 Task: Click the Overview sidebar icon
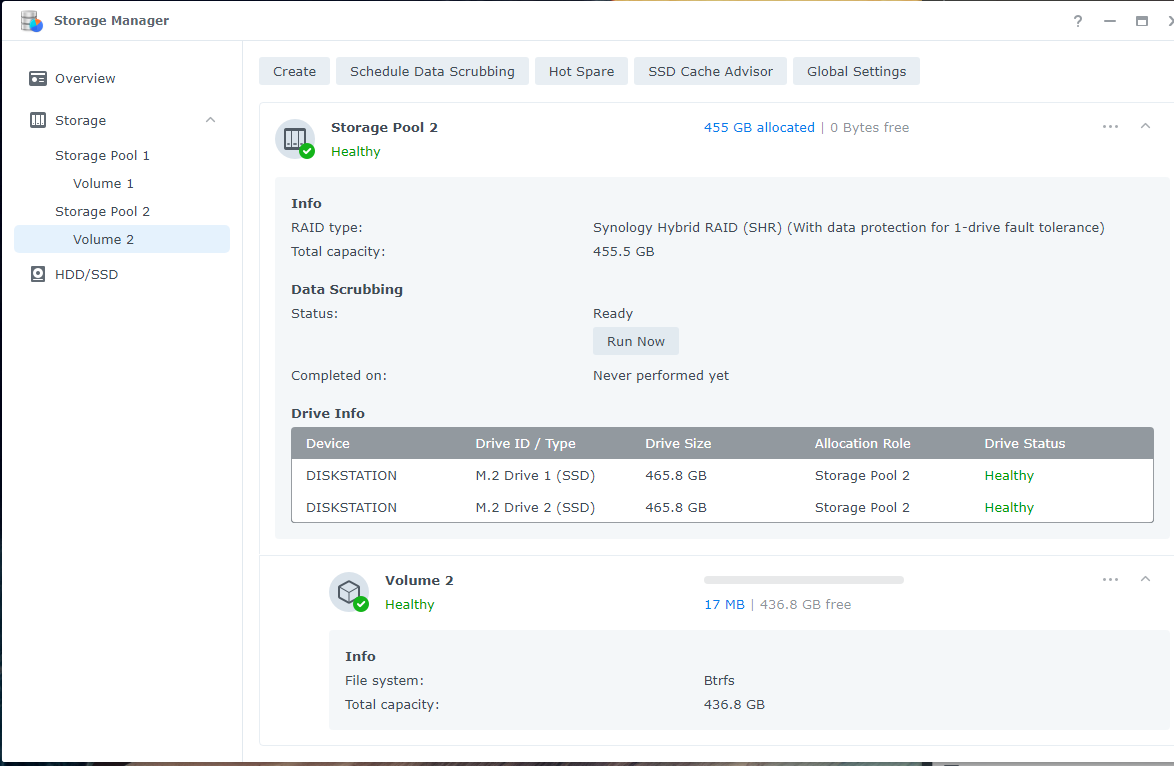(x=37, y=79)
